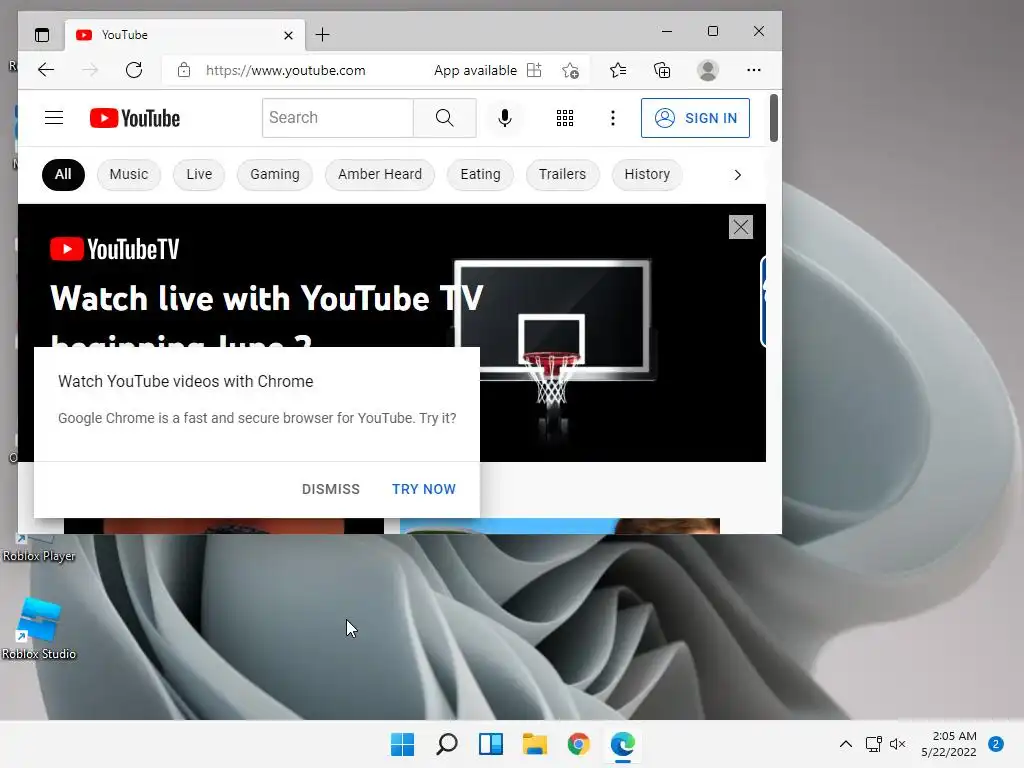Click the YouTube TV banner logo
Viewport: 1024px width, 768px height.
pos(114,249)
